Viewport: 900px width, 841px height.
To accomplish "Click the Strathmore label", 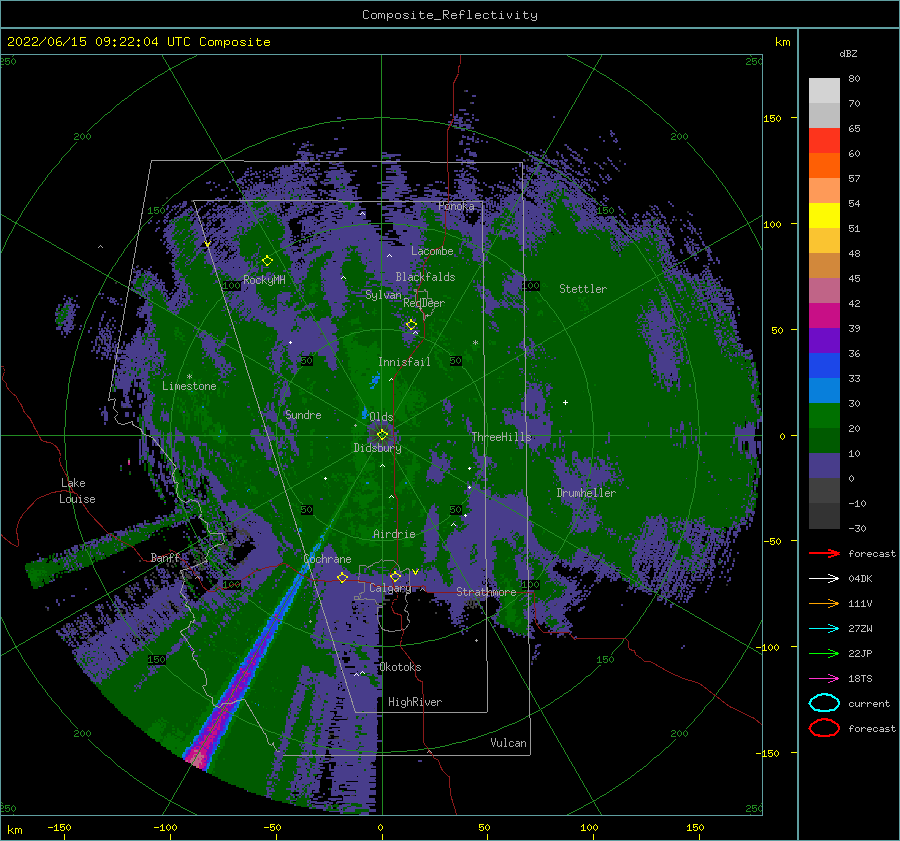I will click(486, 592).
